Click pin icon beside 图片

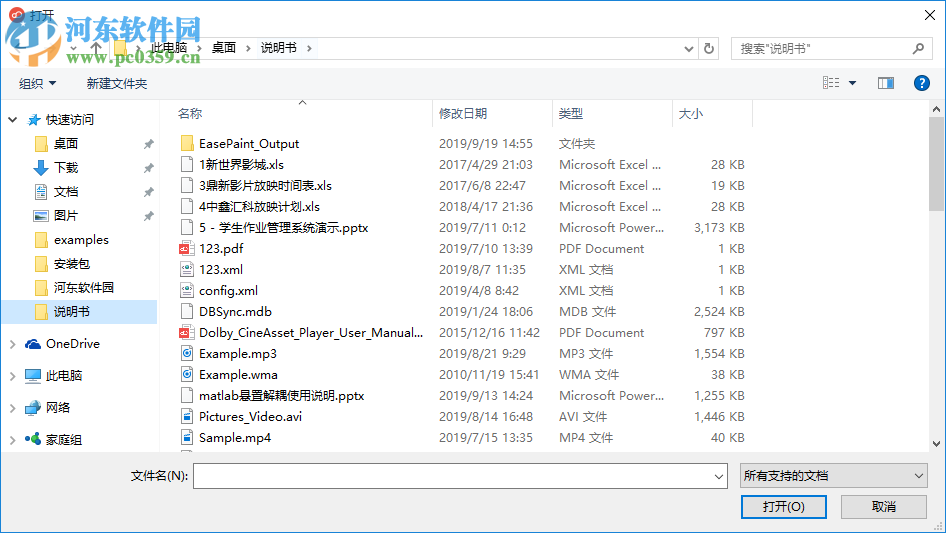(x=148, y=216)
